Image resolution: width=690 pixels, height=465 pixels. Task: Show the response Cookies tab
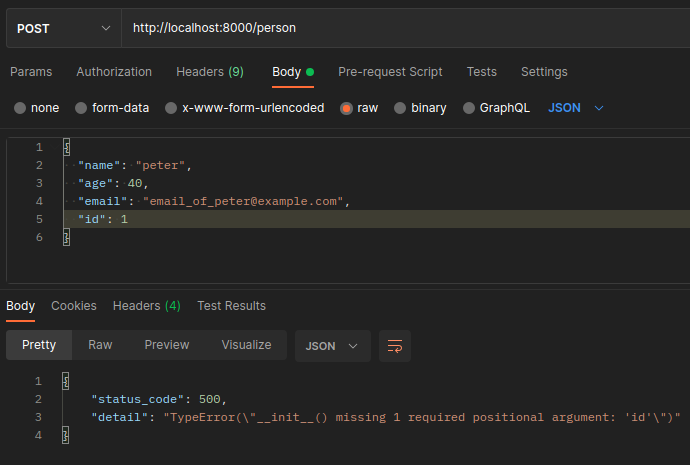pos(74,306)
